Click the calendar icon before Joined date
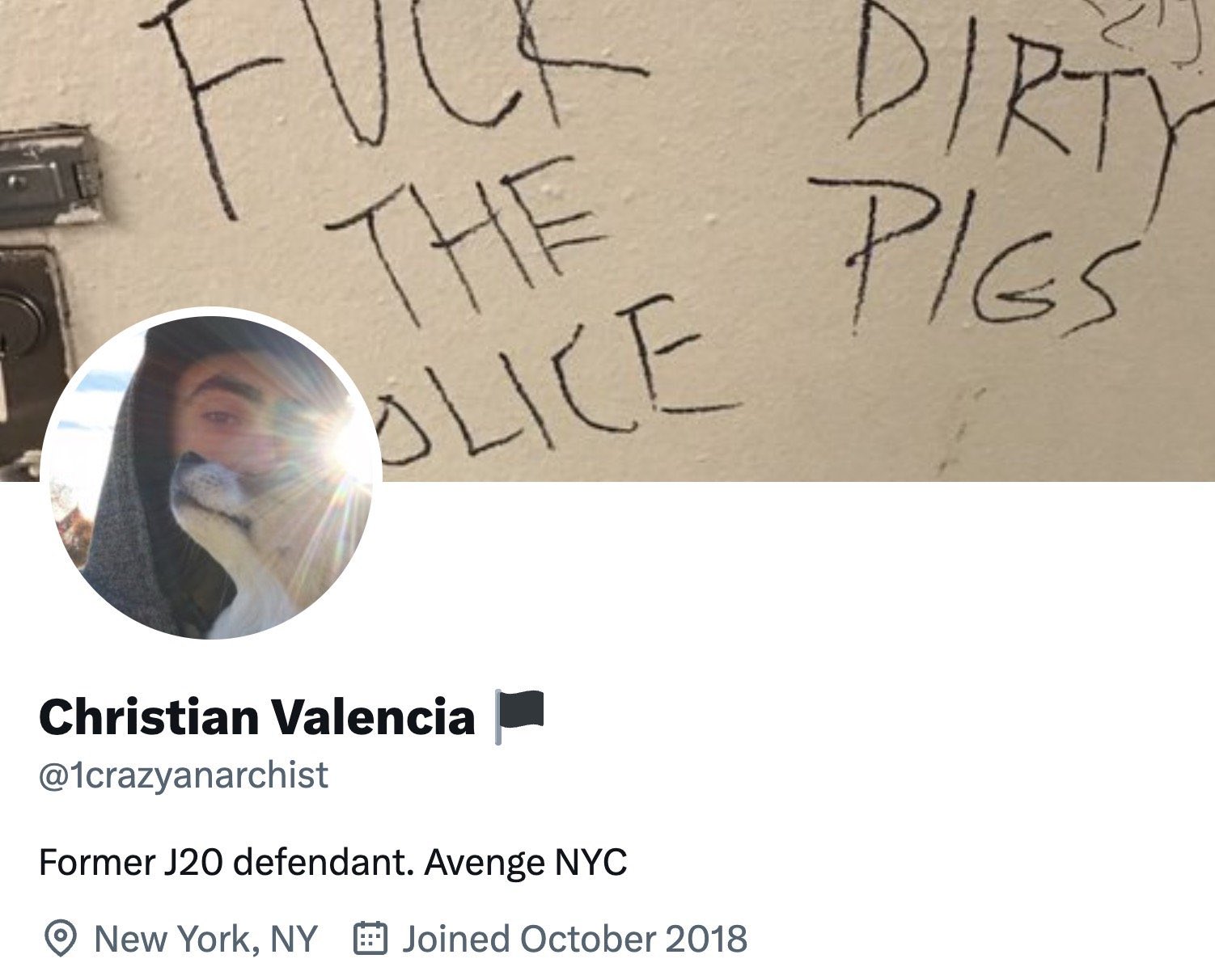This screenshot has width=1215, height=980. pos(371,939)
